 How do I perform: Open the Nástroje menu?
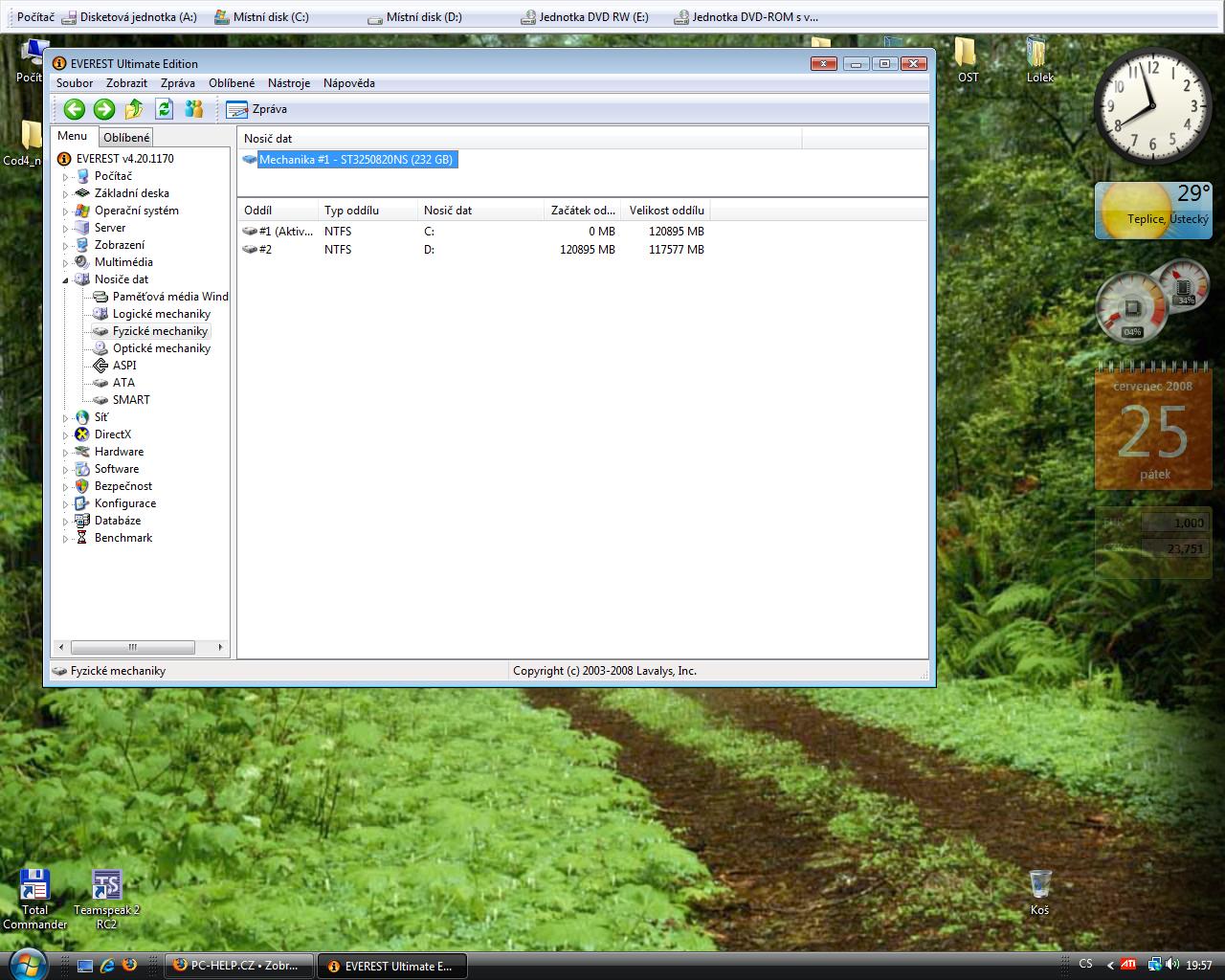[288, 83]
